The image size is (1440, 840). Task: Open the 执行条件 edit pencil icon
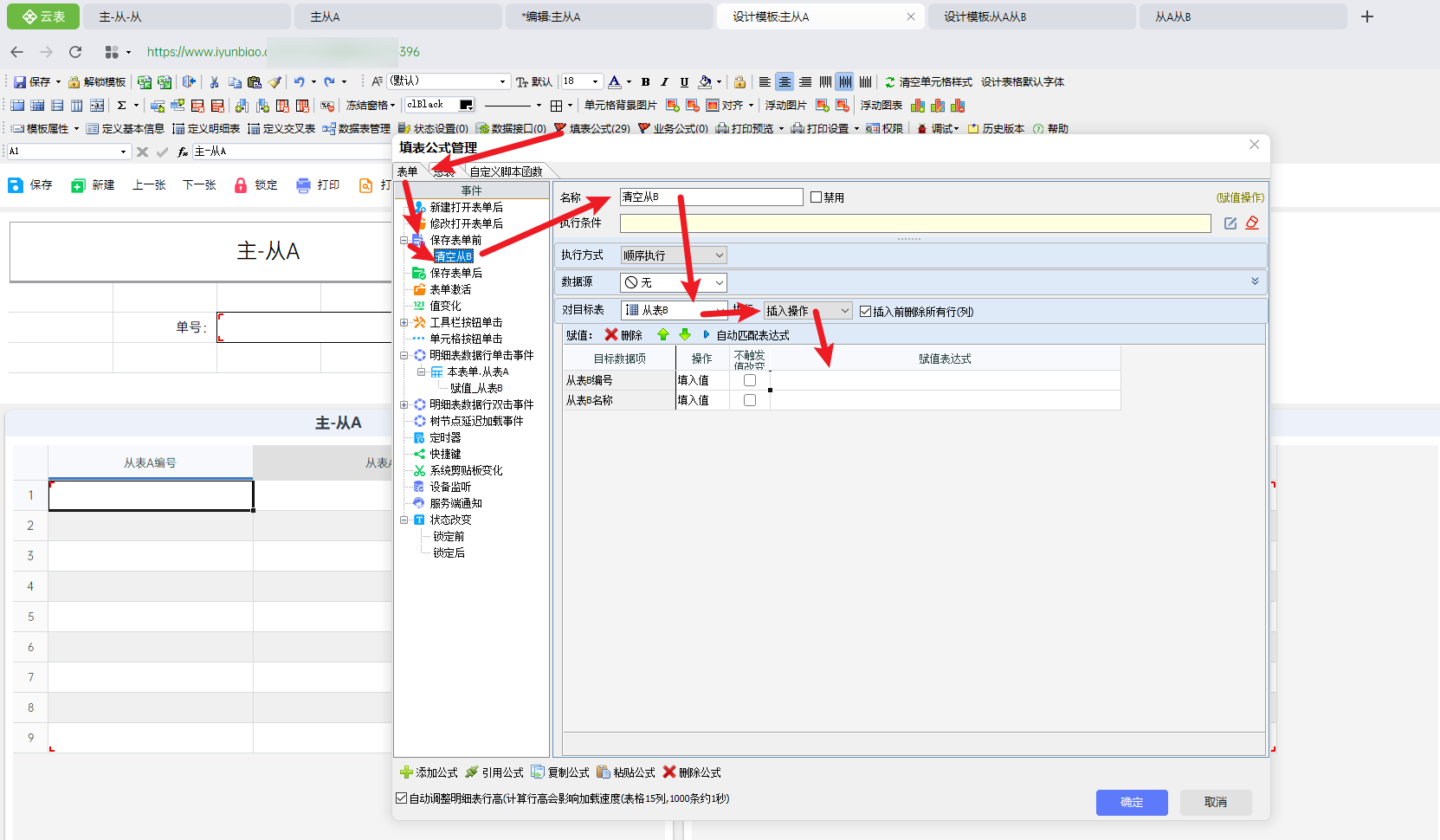pyautogui.click(x=1230, y=223)
